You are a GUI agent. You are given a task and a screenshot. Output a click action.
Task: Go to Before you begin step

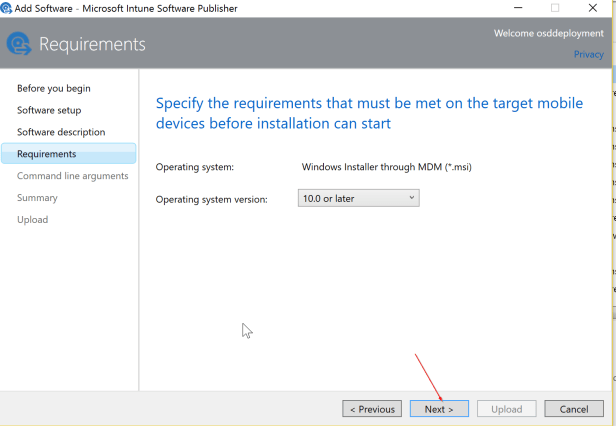[x=54, y=88]
